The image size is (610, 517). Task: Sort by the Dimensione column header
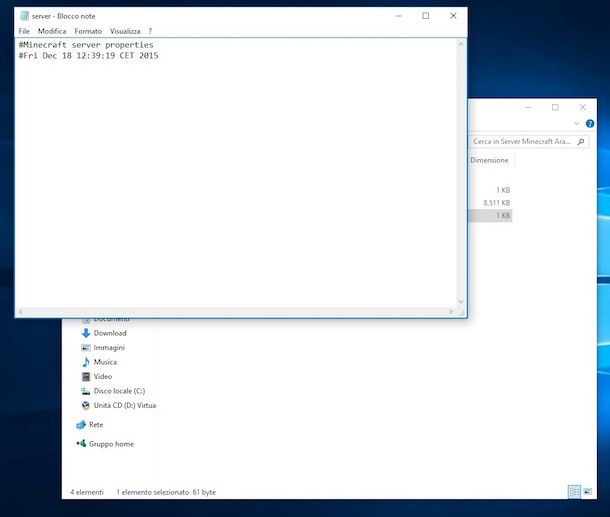[489, 160]
